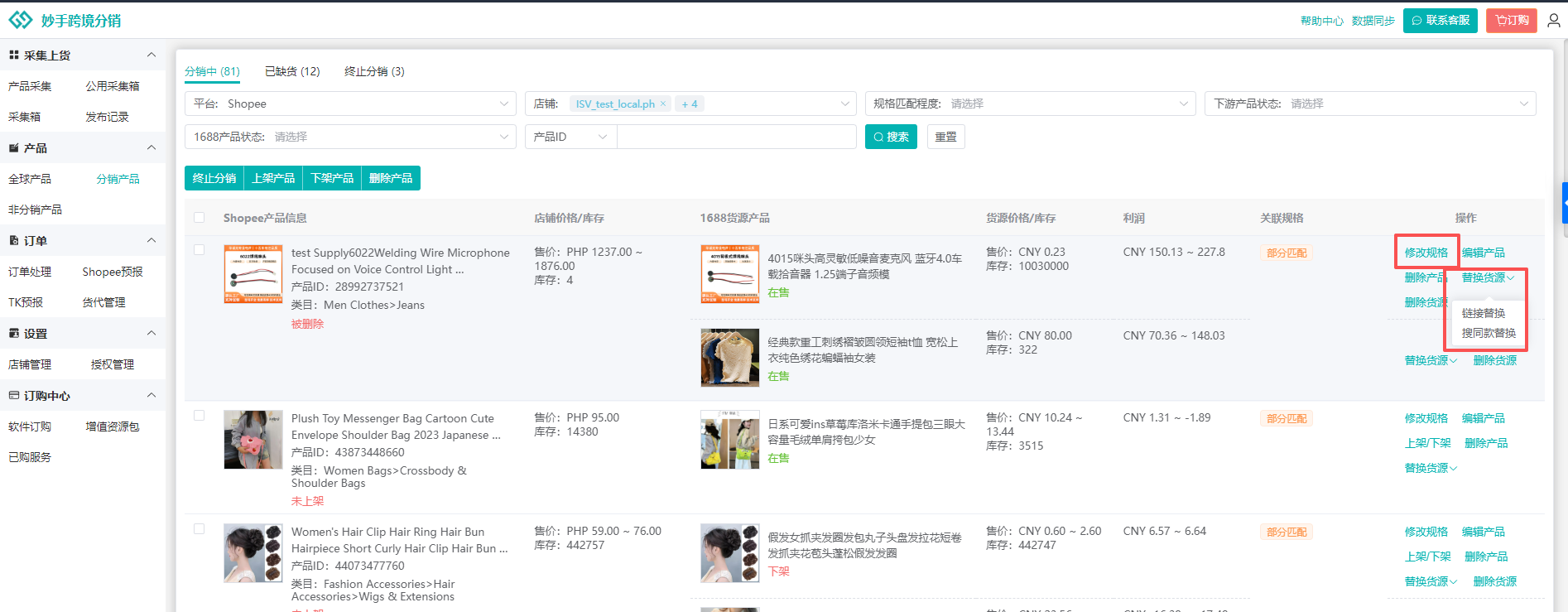Click the 搜索 search button
This screenshot has height=612, width=1568.
891,137
